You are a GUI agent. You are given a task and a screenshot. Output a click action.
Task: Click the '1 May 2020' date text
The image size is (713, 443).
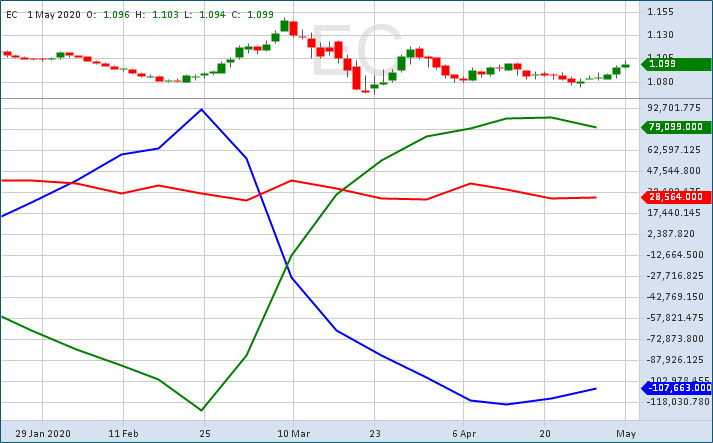click(54, 15)
